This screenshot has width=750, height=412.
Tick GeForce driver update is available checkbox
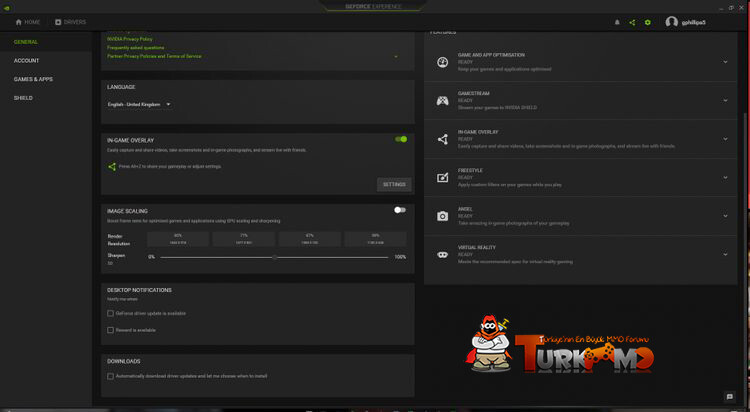click(x=110, y=313)
